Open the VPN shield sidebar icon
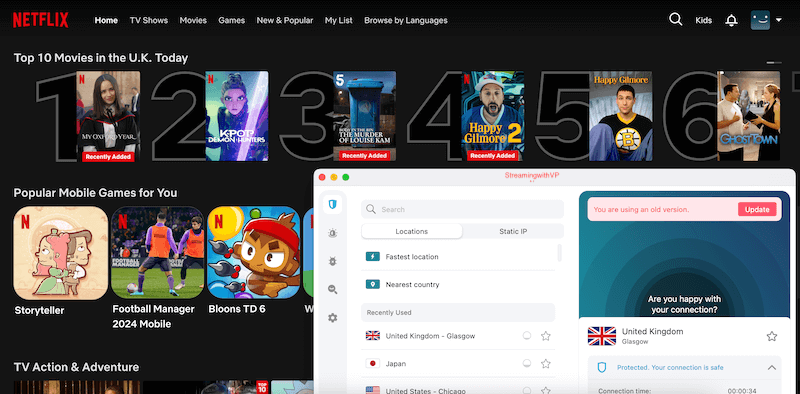The width and height of the screenshot is (800, 394). coord(333,205)
